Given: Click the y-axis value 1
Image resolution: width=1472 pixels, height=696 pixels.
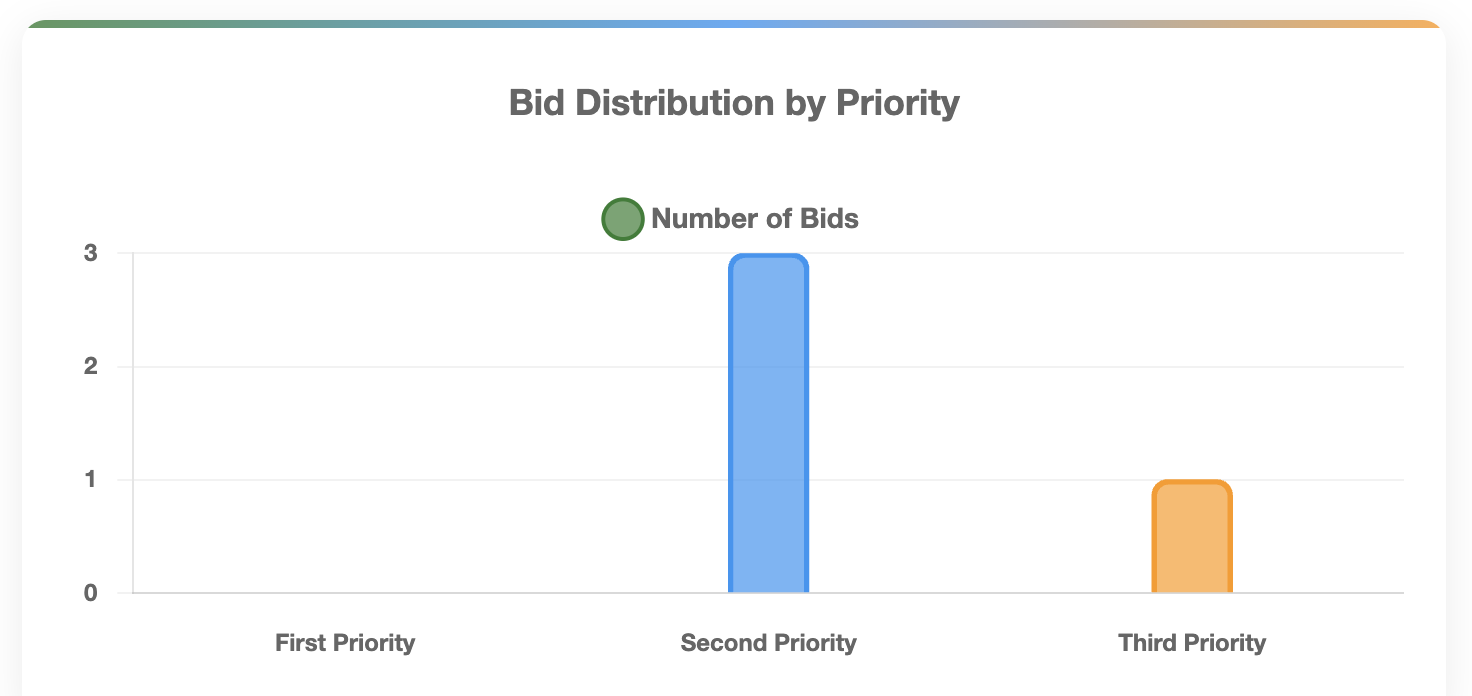Looking at the screenshot, I should (x=91, y=480).
